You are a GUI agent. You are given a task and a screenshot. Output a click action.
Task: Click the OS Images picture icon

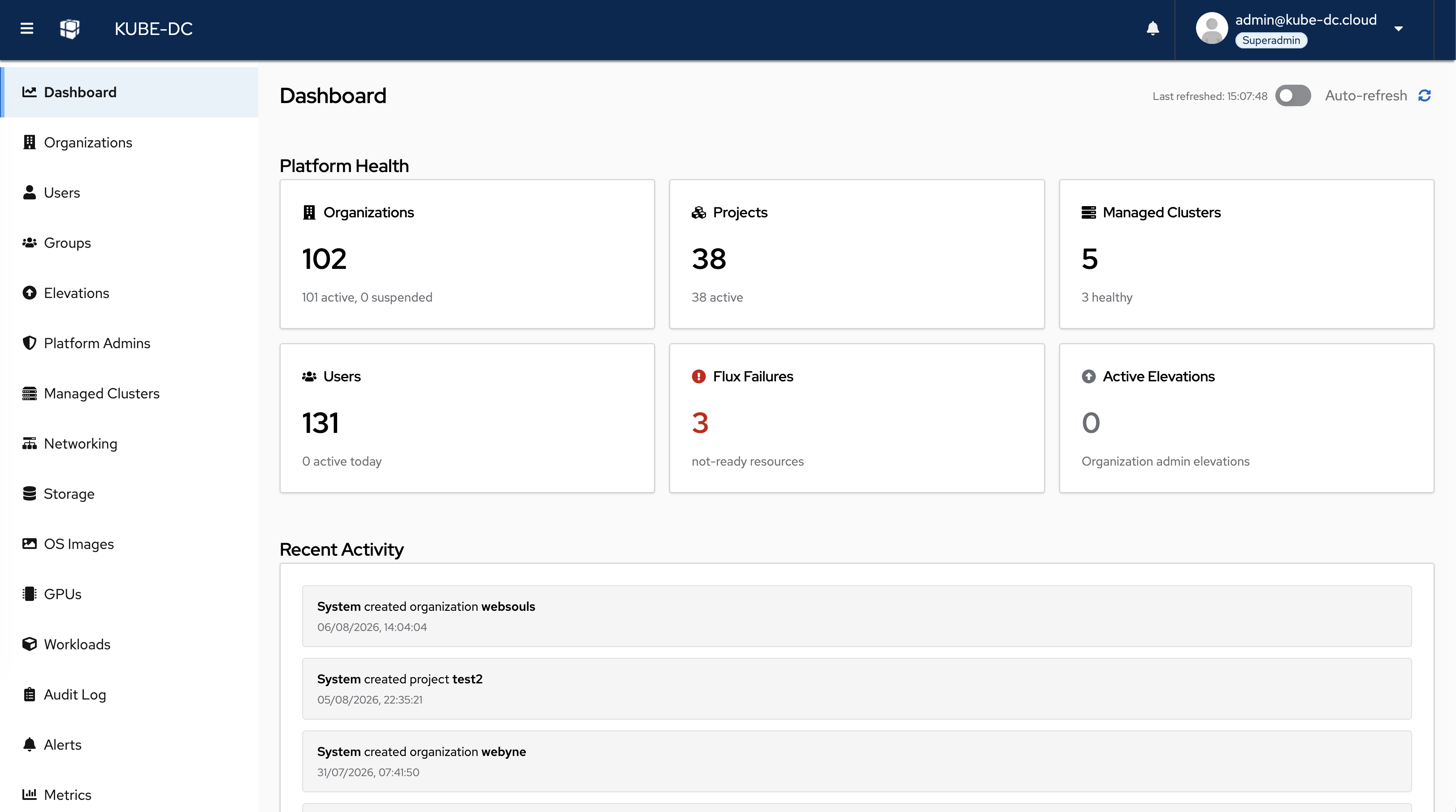(30, 544)
